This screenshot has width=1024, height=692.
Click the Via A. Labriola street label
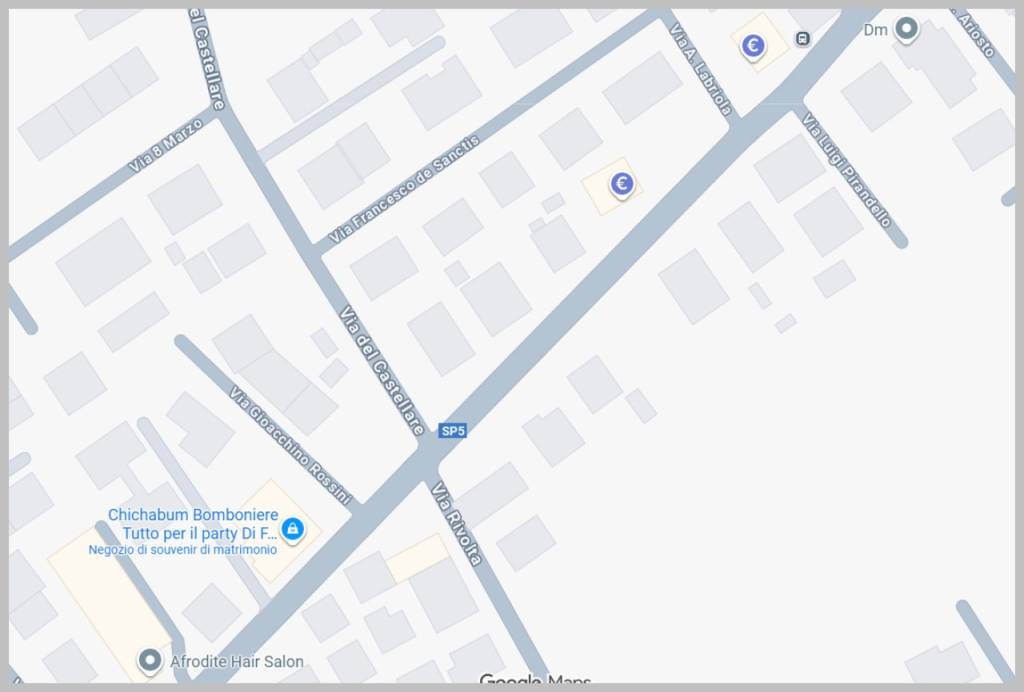tap(701, 70)
